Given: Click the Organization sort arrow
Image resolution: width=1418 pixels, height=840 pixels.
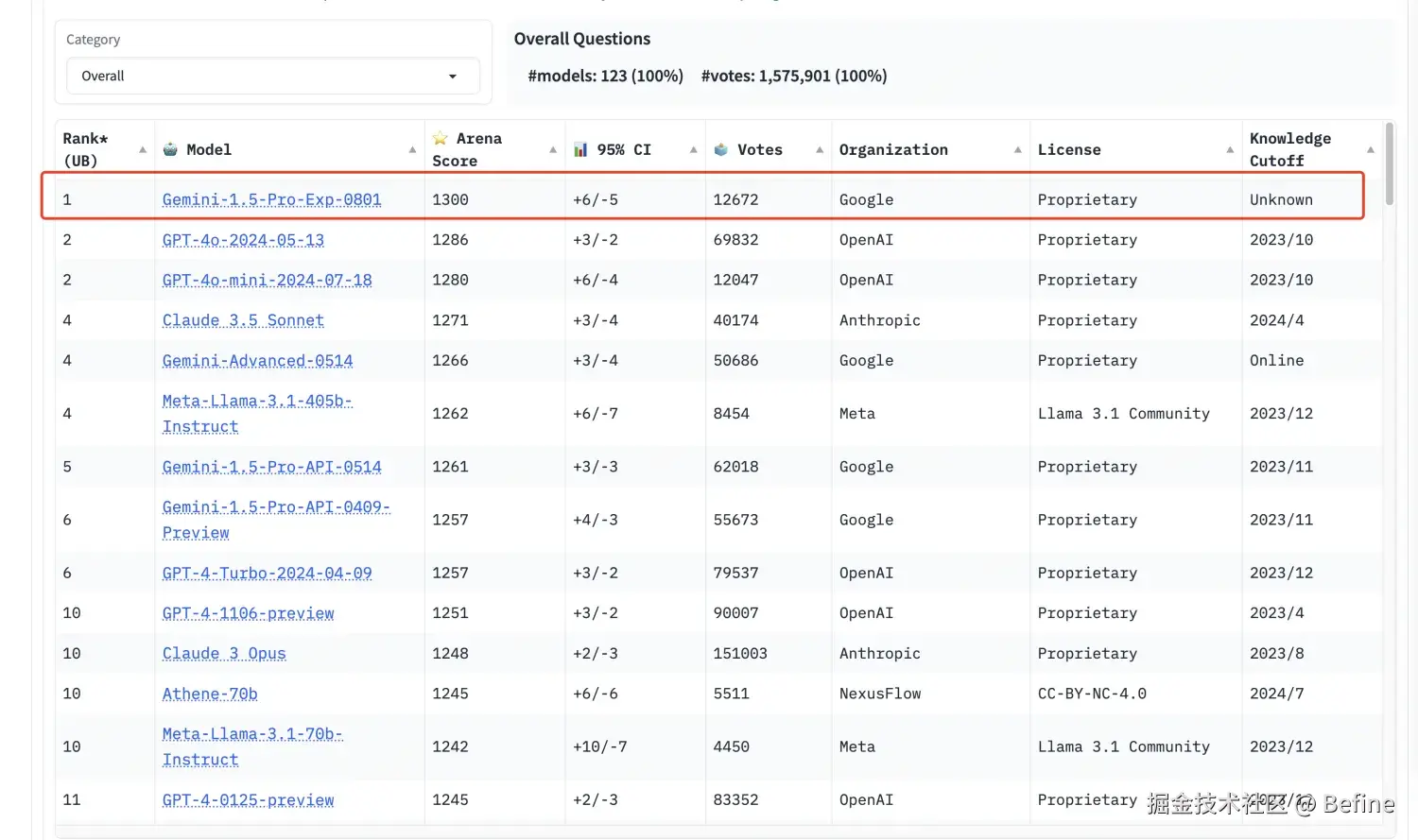Looking at the screenshot, I should tap(1018, 150).
